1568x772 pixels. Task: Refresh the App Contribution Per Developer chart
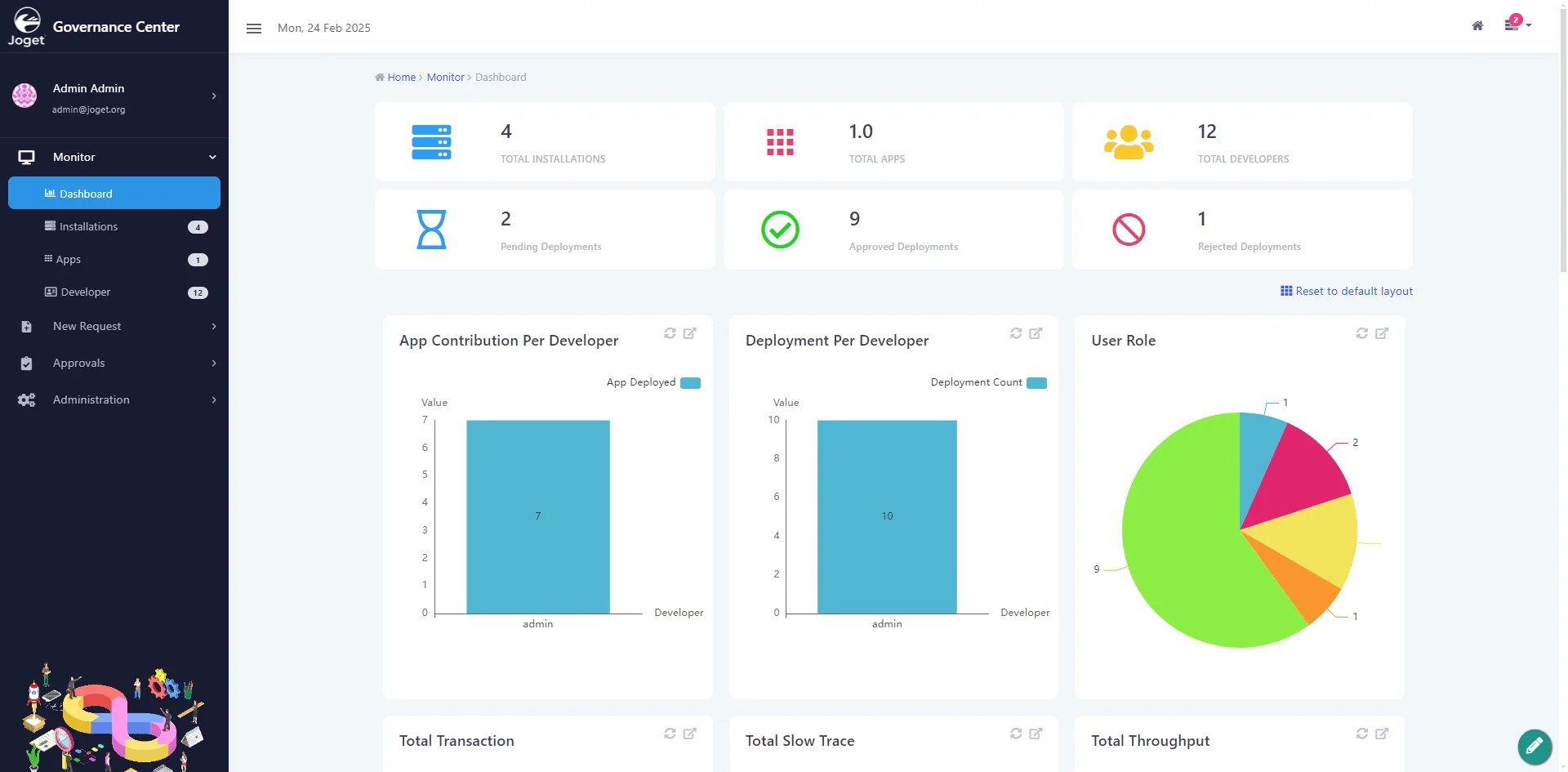click(670, 333)
